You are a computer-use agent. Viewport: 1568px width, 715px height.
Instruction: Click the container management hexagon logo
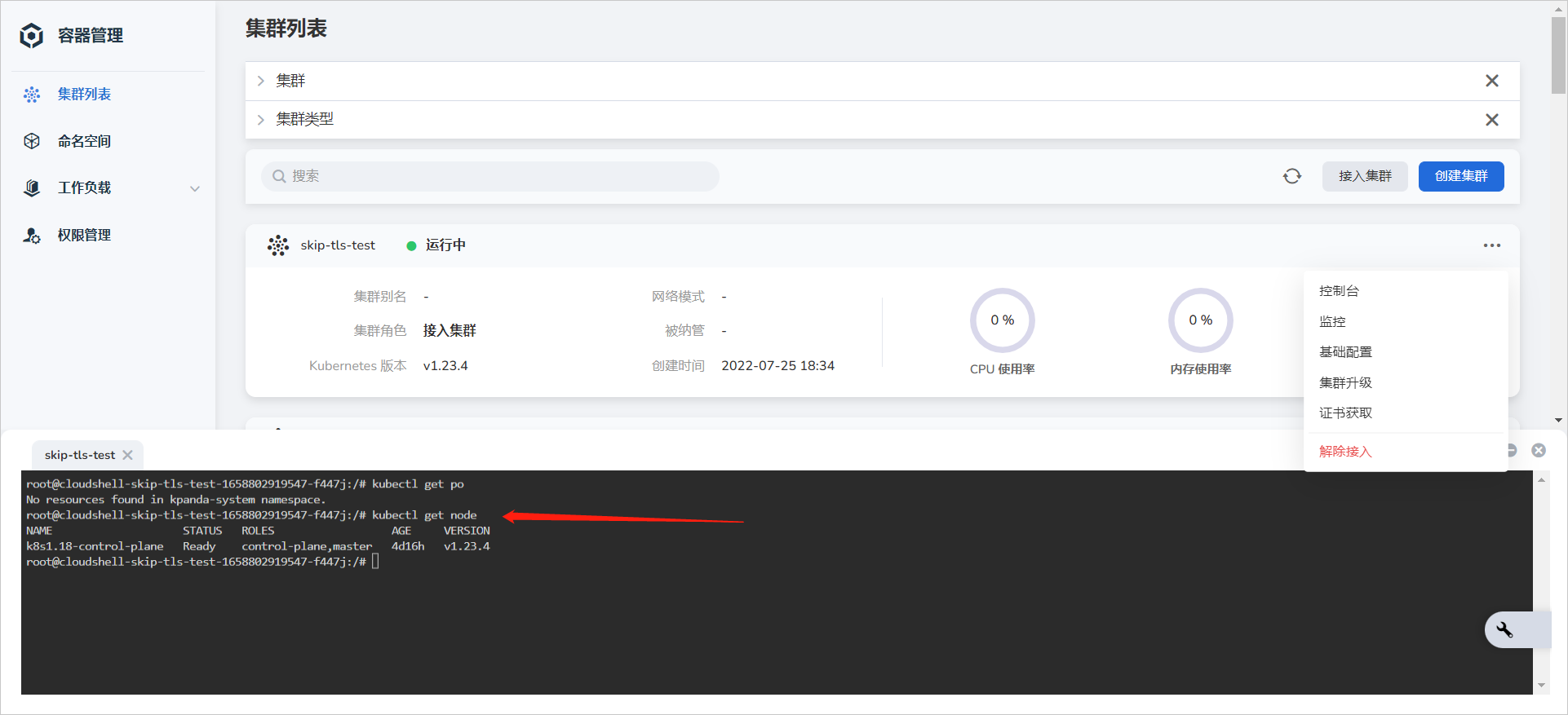click(31, 36)
